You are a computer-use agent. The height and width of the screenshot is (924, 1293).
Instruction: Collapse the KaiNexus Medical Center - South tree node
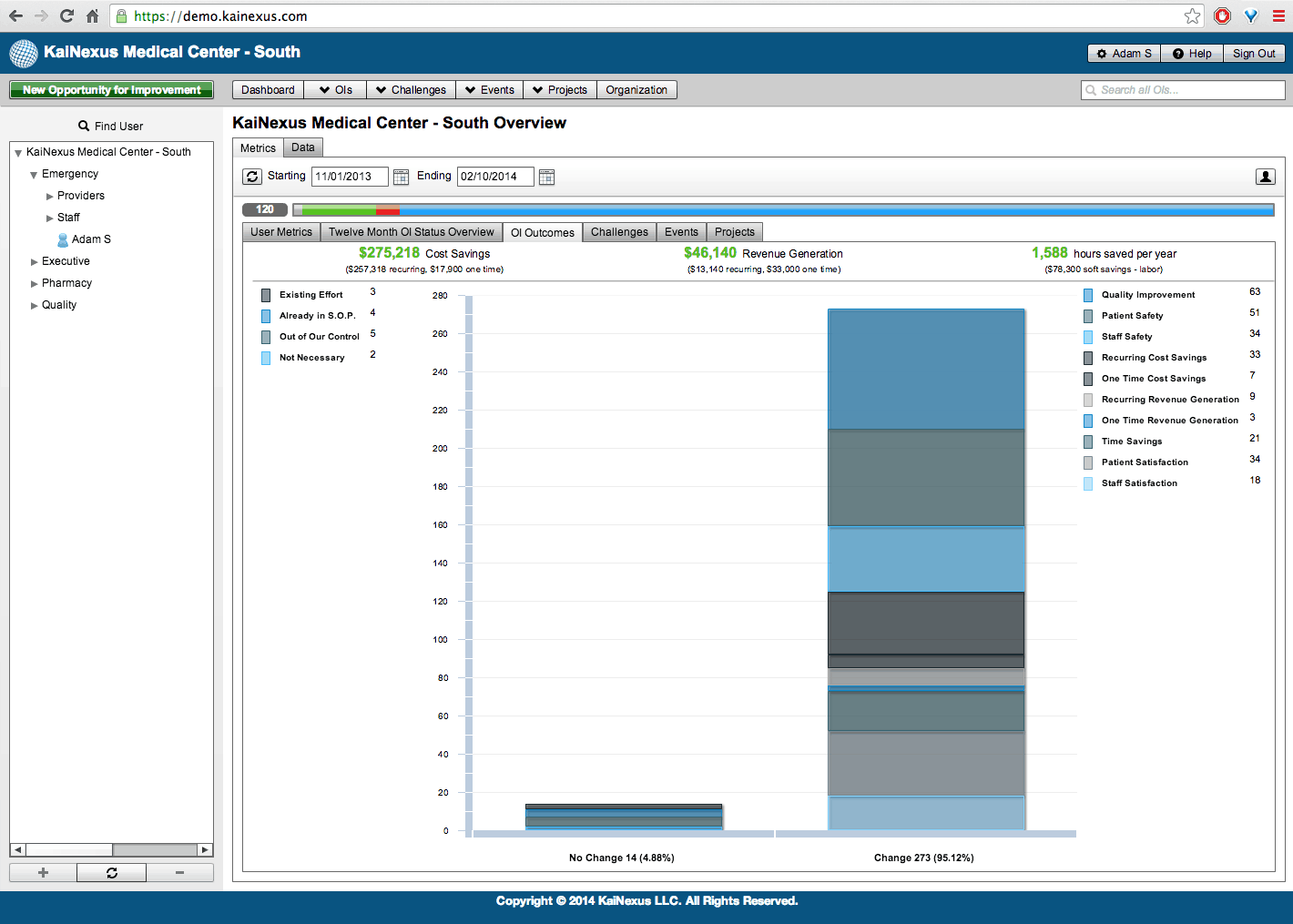(x=18, y=153)
